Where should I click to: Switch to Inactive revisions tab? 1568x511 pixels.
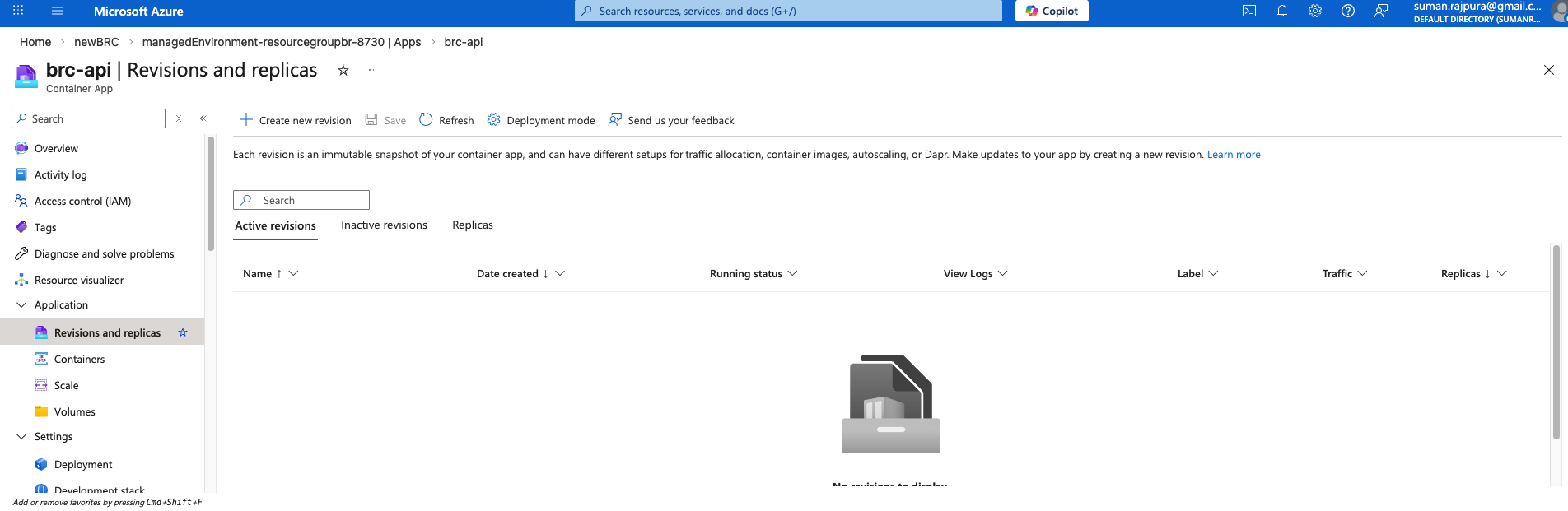(384, 225)
